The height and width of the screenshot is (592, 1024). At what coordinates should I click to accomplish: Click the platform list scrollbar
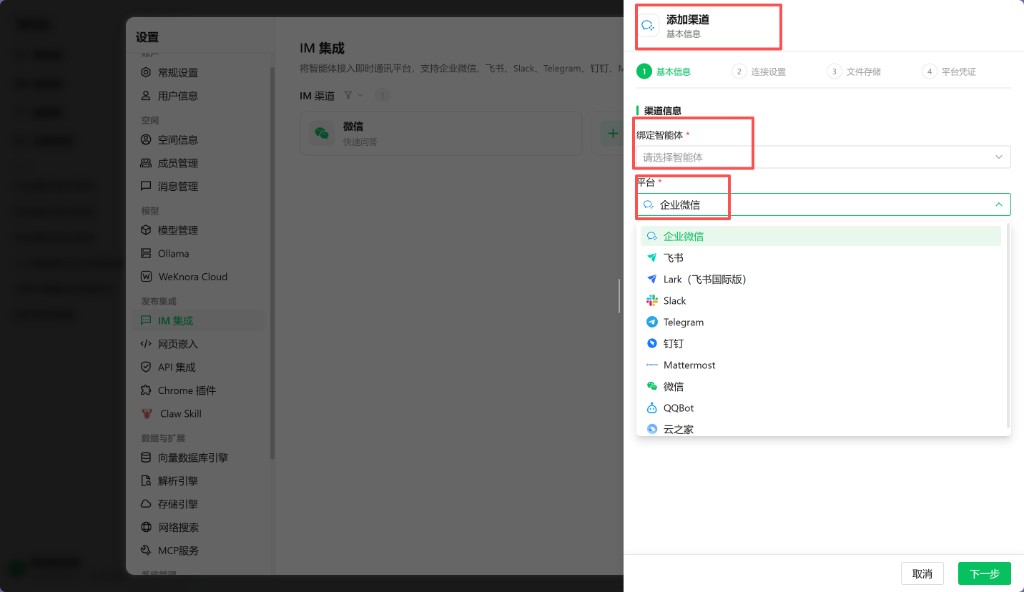tap(1008, 323)
